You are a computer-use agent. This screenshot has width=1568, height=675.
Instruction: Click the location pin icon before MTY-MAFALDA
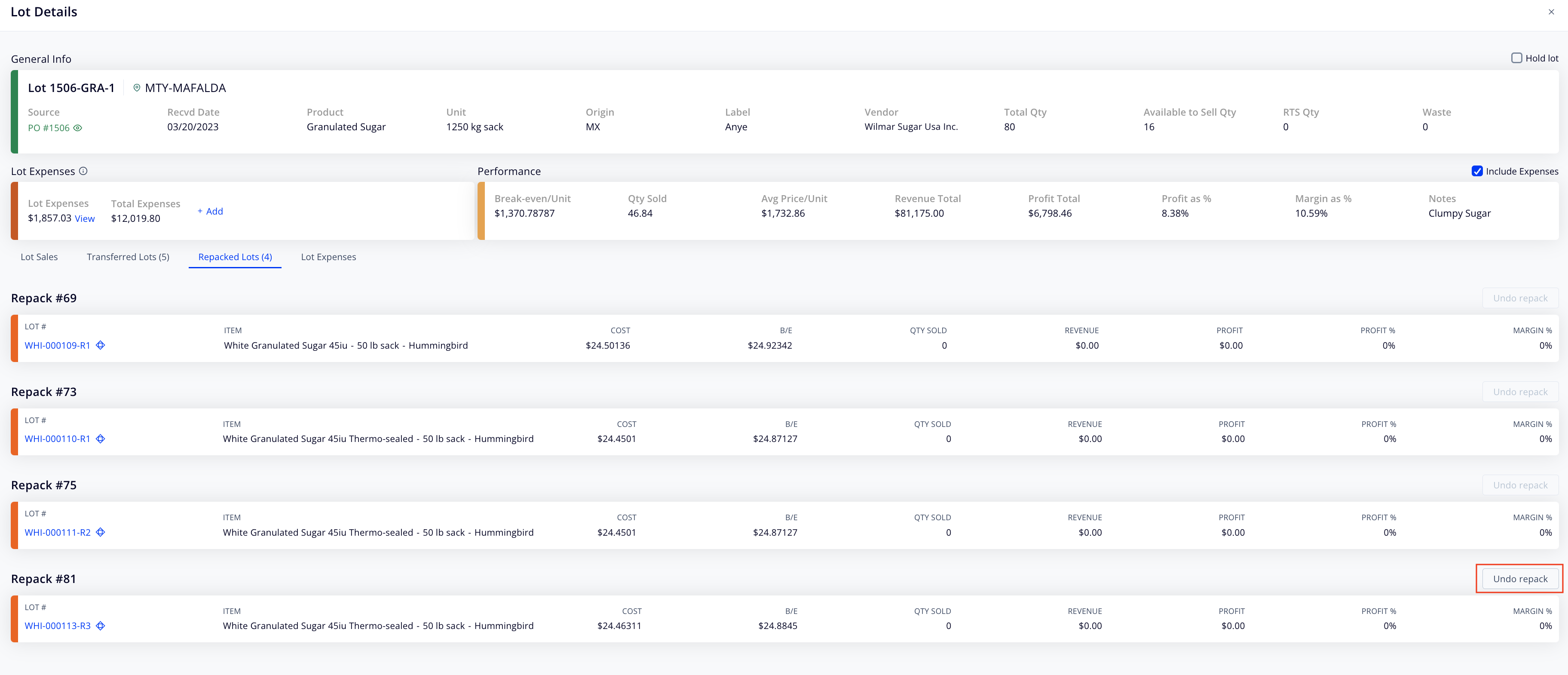pos(137,88)
